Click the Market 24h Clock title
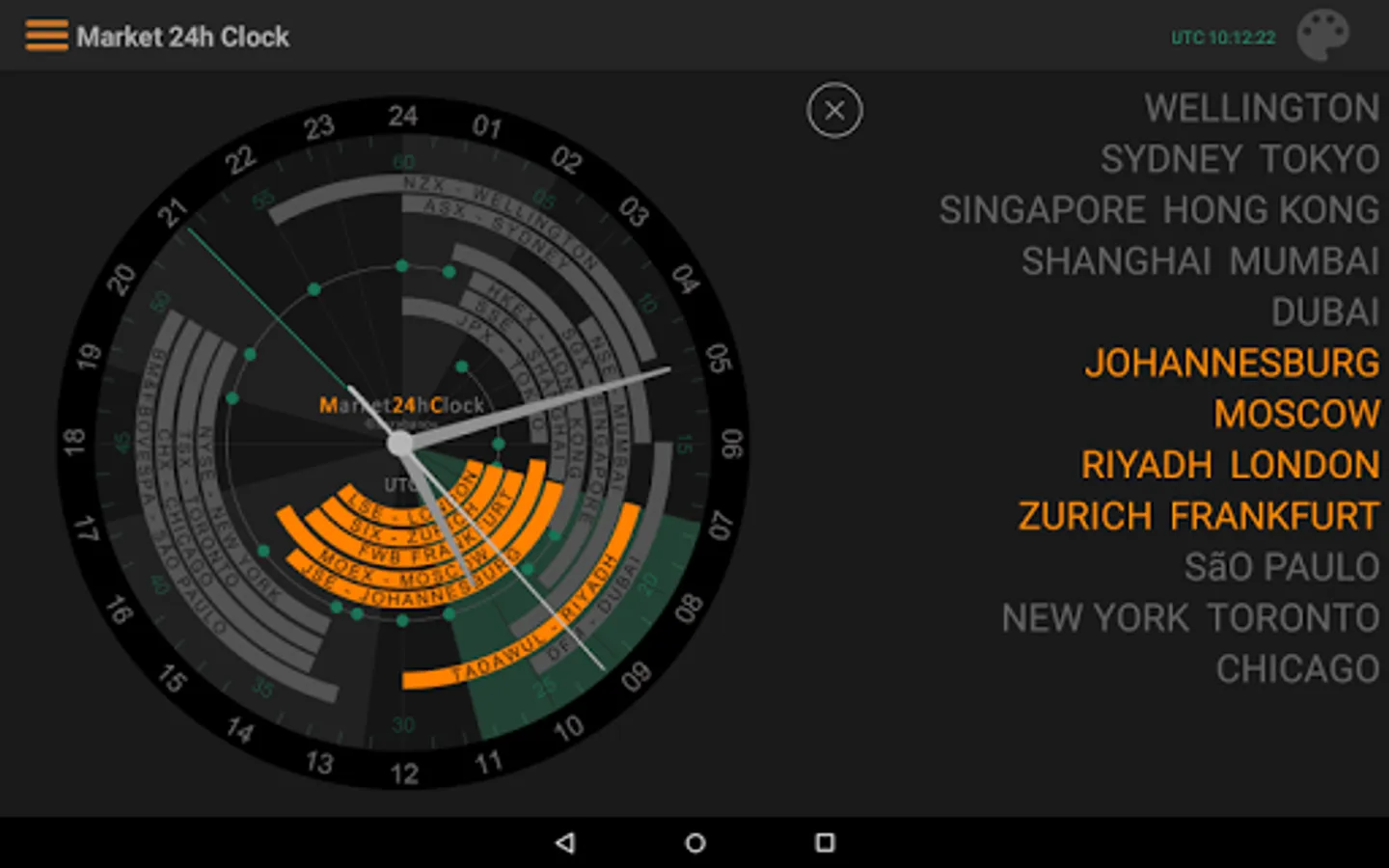 coord(183,37)
